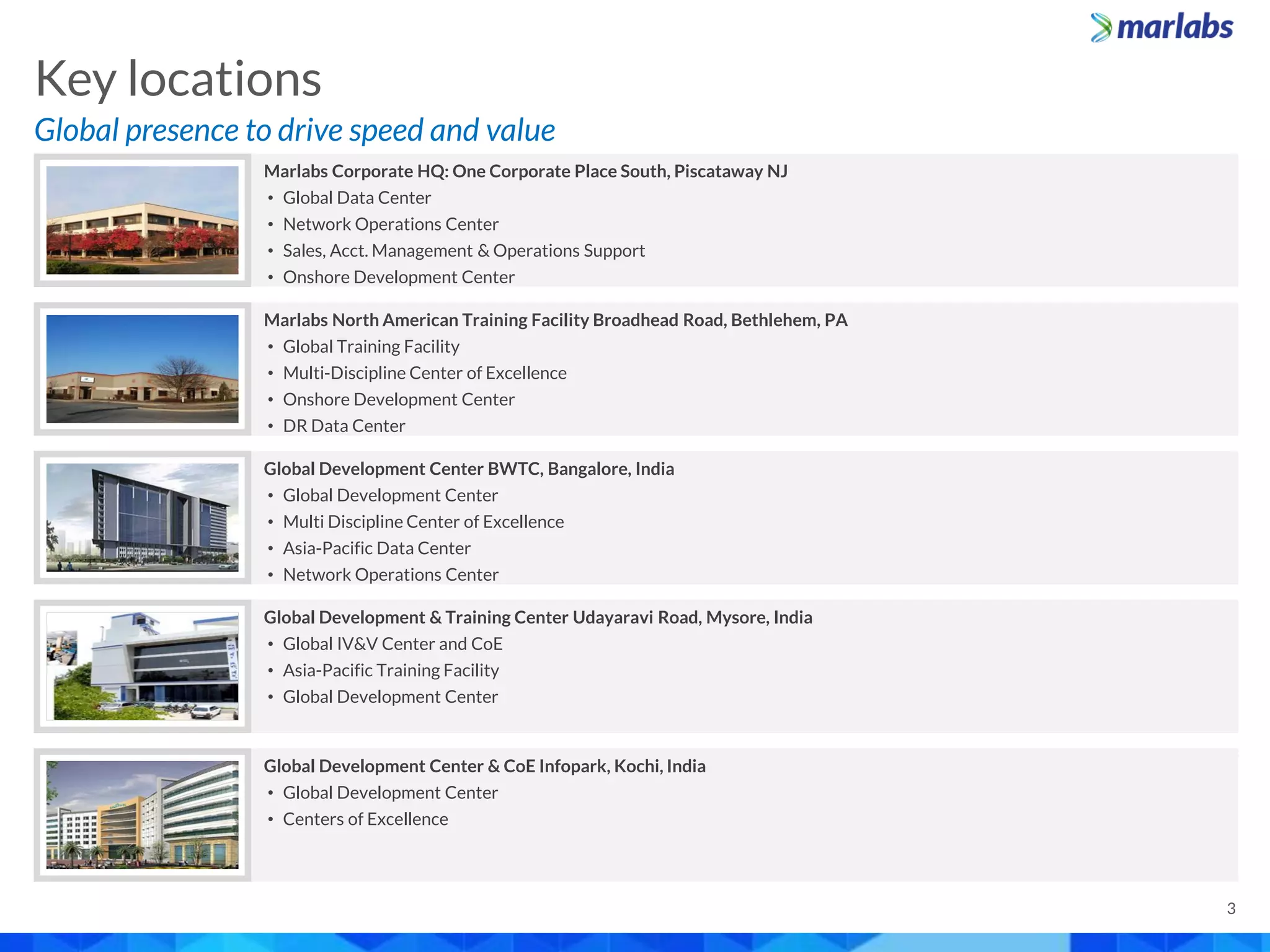The height and width of the screenshot is (952, 1270).
Task: Select Global Development Center BWTC heading
Action: [468, 469]
